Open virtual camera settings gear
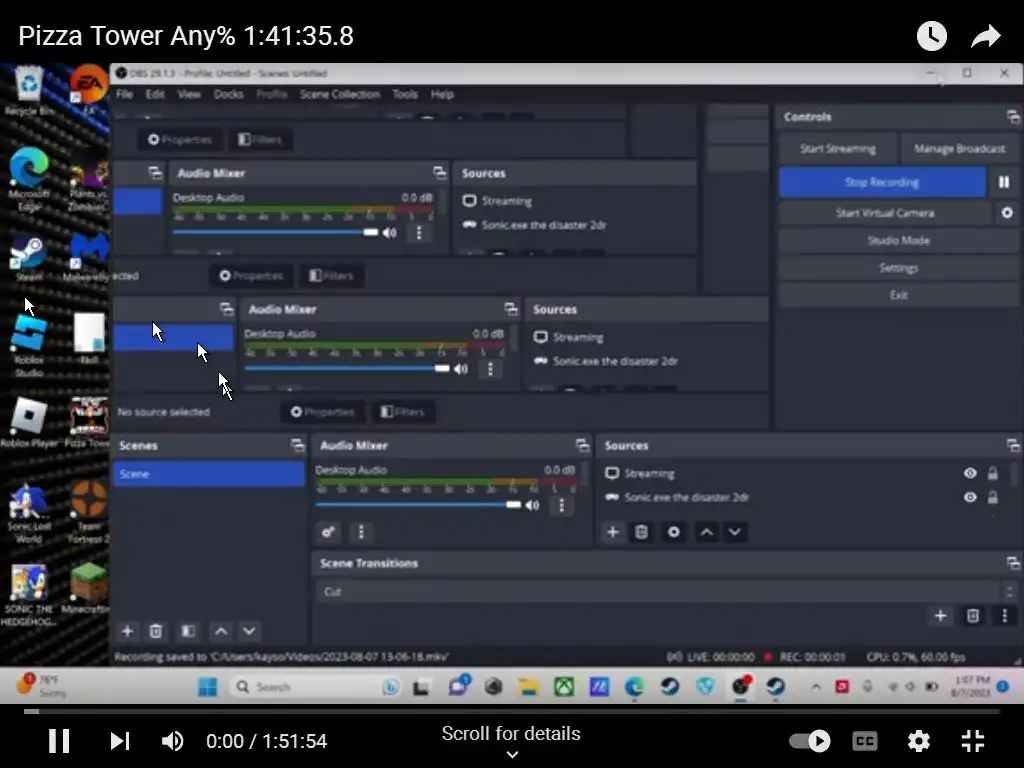Screen dimensions: 1024x768 [1006, 213]
